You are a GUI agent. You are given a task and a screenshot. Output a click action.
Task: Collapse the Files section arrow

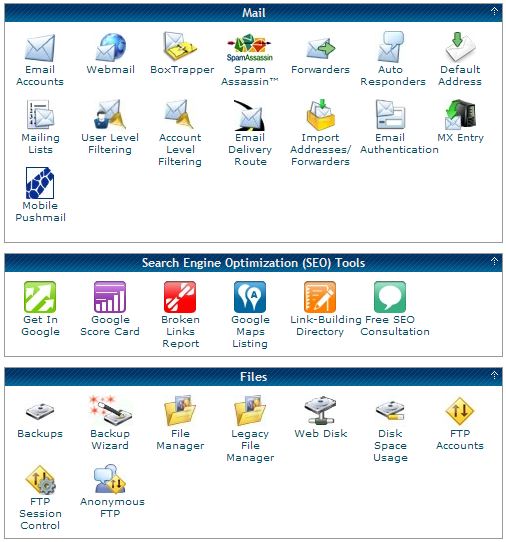point(494,375)
